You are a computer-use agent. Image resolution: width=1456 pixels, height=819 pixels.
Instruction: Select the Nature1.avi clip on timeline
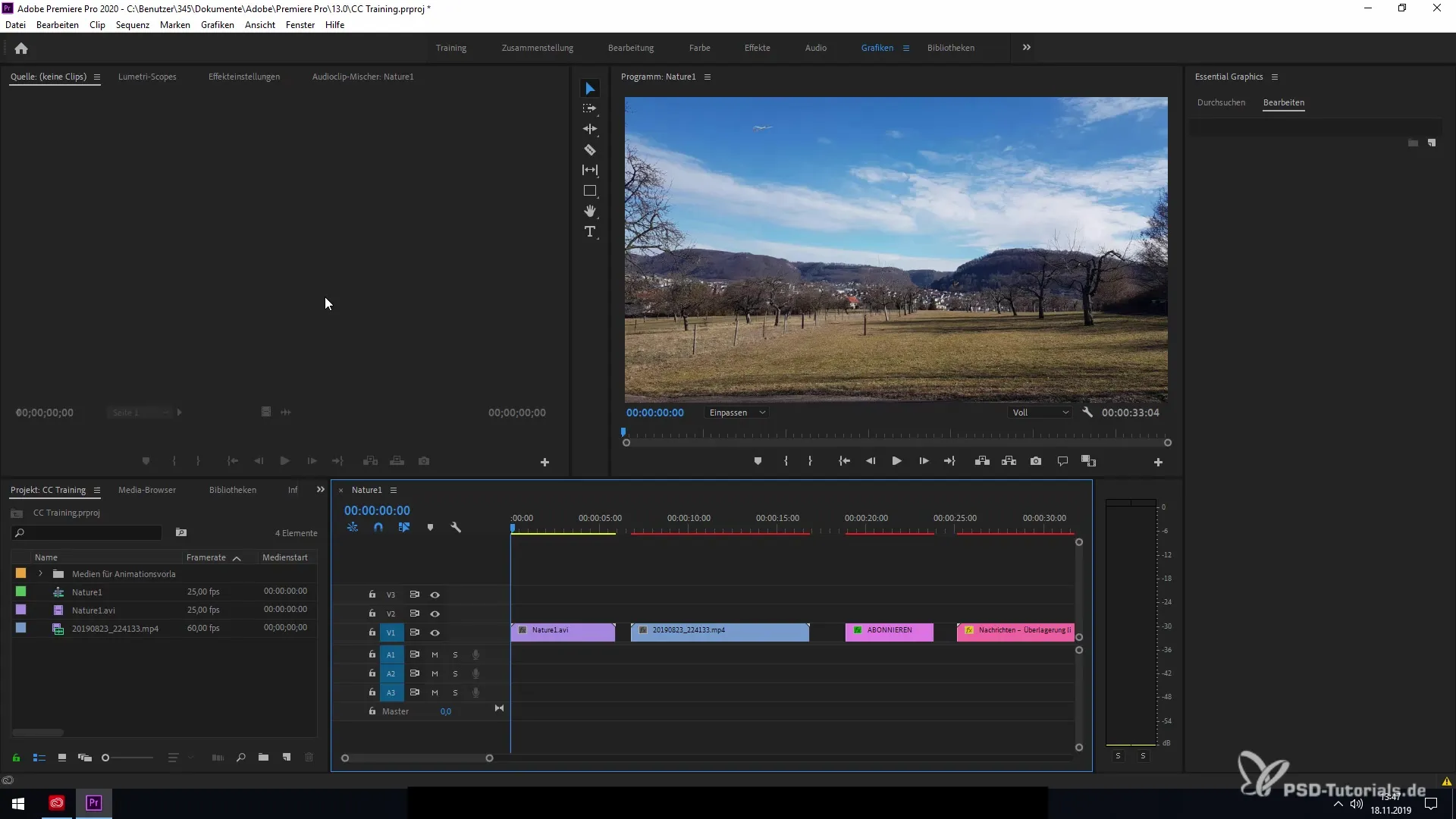click(563, 632)
